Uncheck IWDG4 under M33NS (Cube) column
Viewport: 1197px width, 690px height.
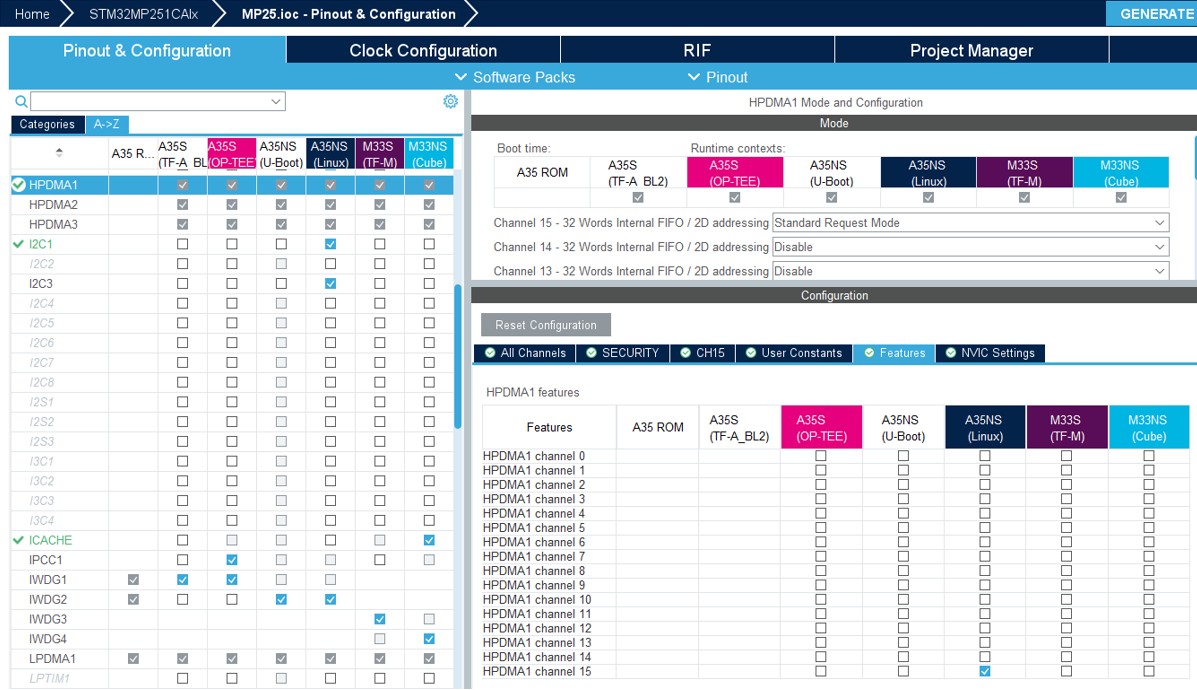pos(429,639)
